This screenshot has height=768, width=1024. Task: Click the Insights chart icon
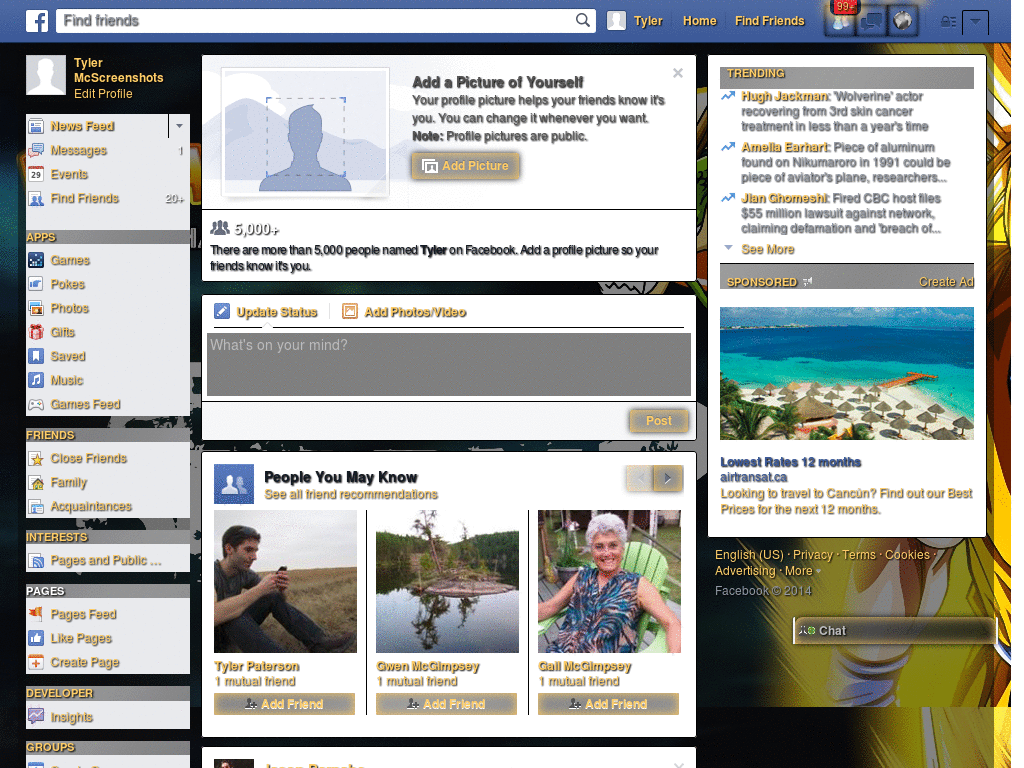pyautogui.click(x=36, y=716)
